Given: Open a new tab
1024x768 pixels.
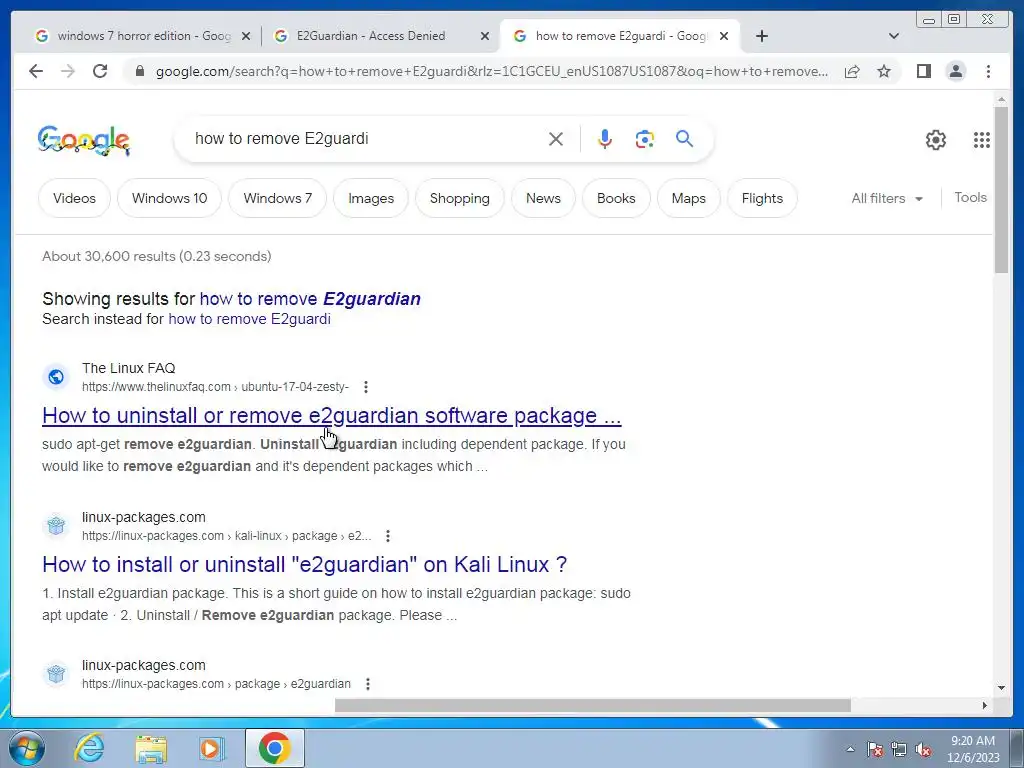Looking at the screenshot, I should [761, 36].
